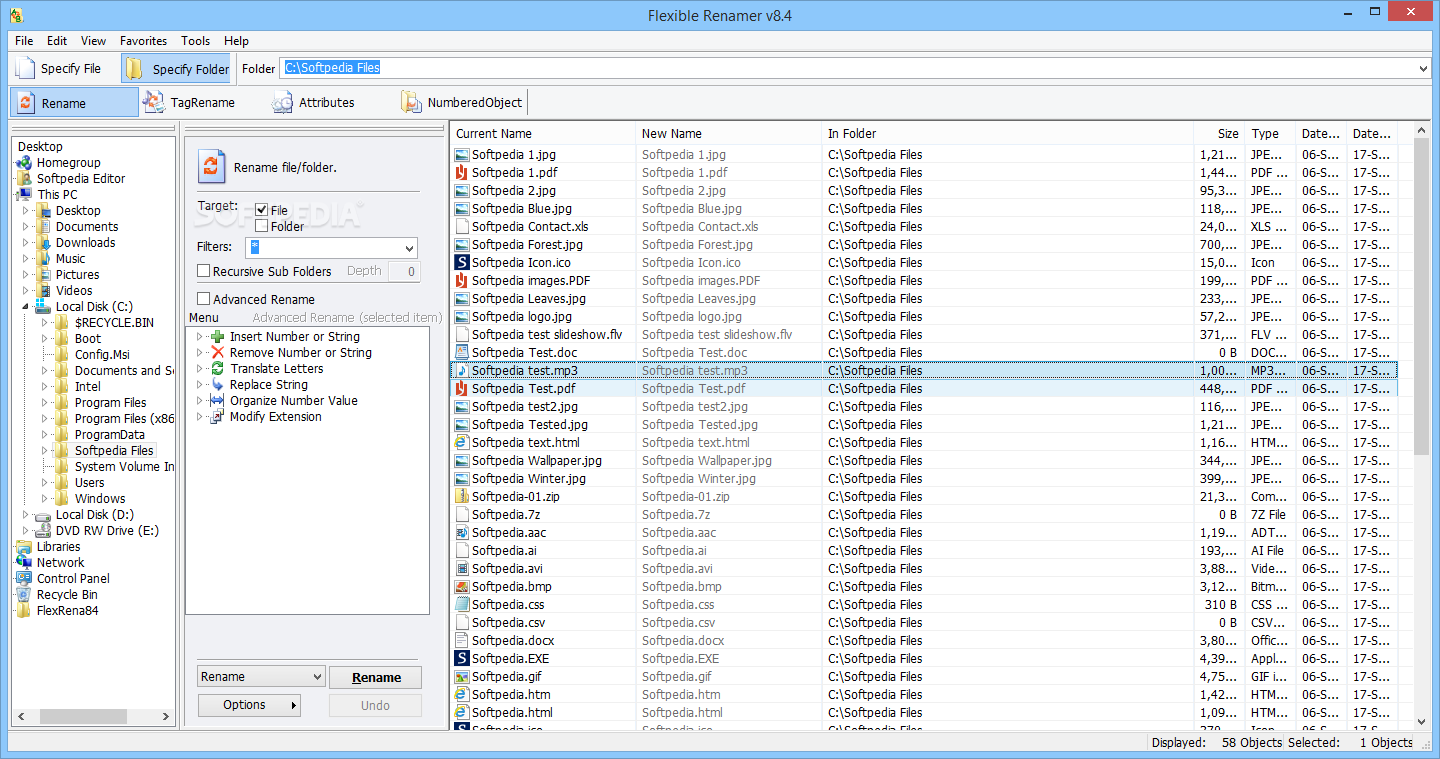The width and height of the screenshot is (1440, 759).
Task: Click the browser icon of Softpedia text.html
Action: pos(461,443)
